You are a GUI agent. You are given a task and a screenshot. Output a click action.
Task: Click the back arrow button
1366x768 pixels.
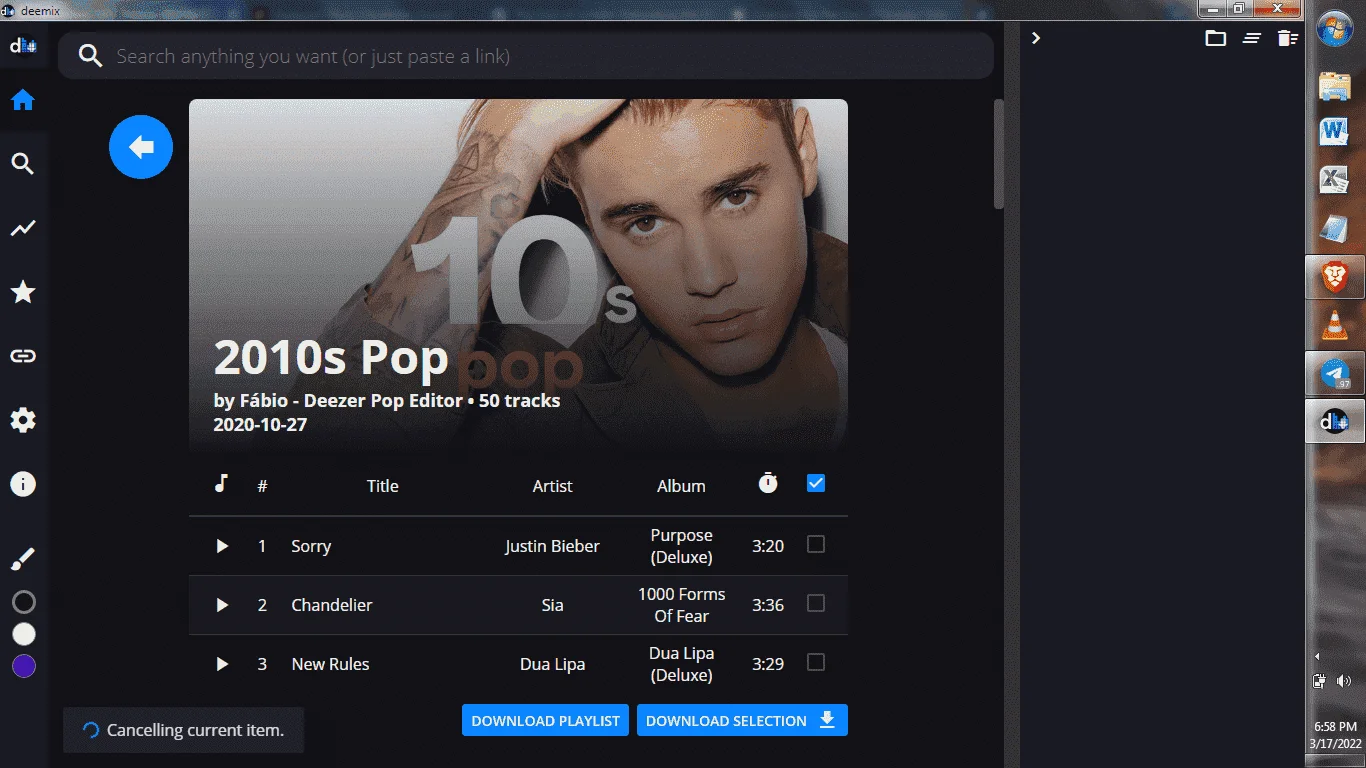point(141,147)
